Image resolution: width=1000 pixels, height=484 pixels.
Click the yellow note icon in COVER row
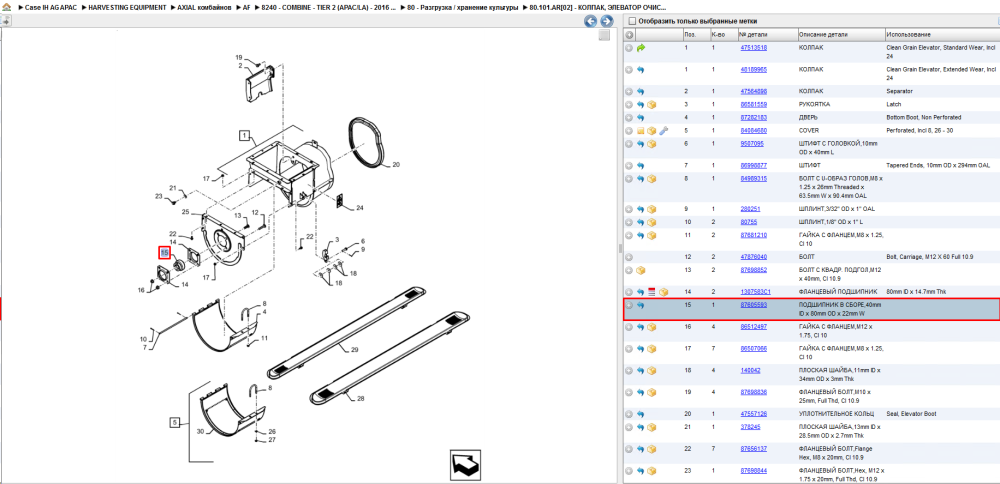(x=641, y=131)
